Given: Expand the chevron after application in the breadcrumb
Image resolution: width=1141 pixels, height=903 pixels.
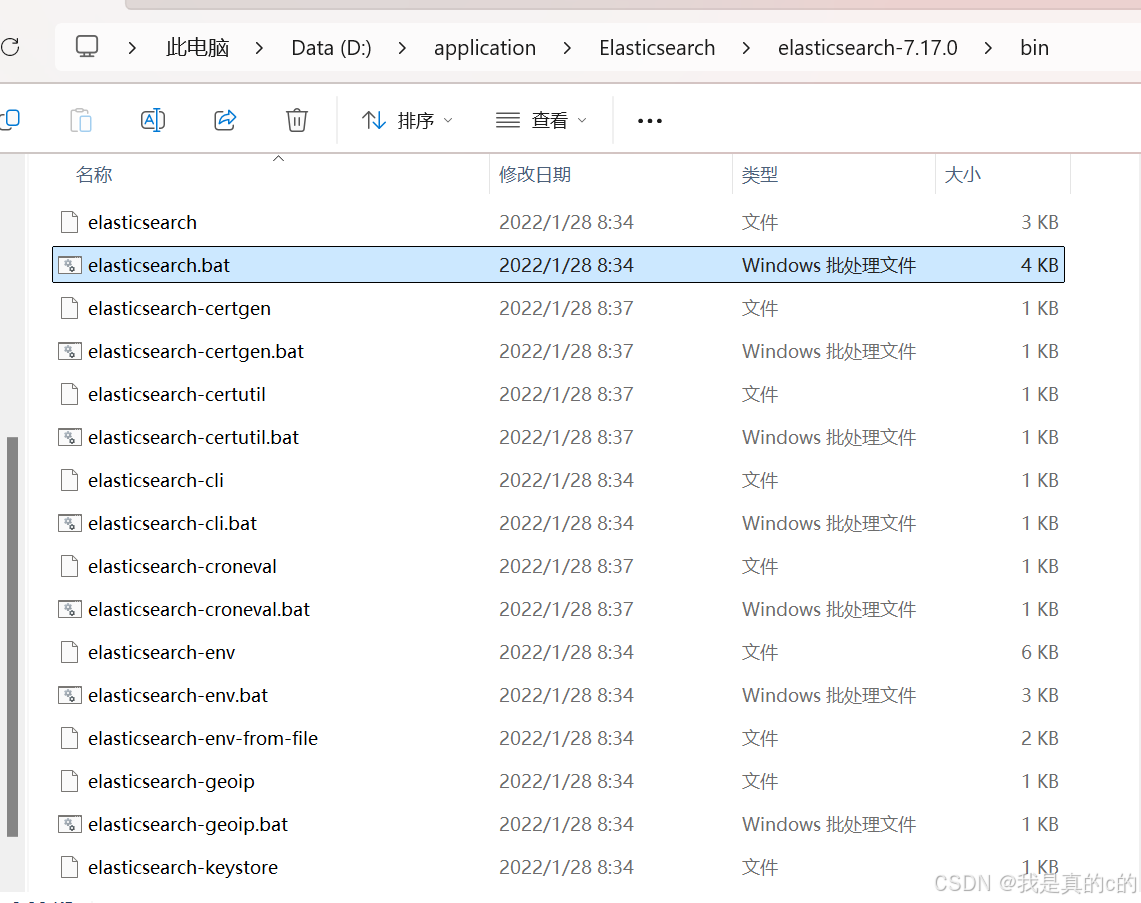Looking at the screenshot, I should pyautogui.click(x=567, y=48).
